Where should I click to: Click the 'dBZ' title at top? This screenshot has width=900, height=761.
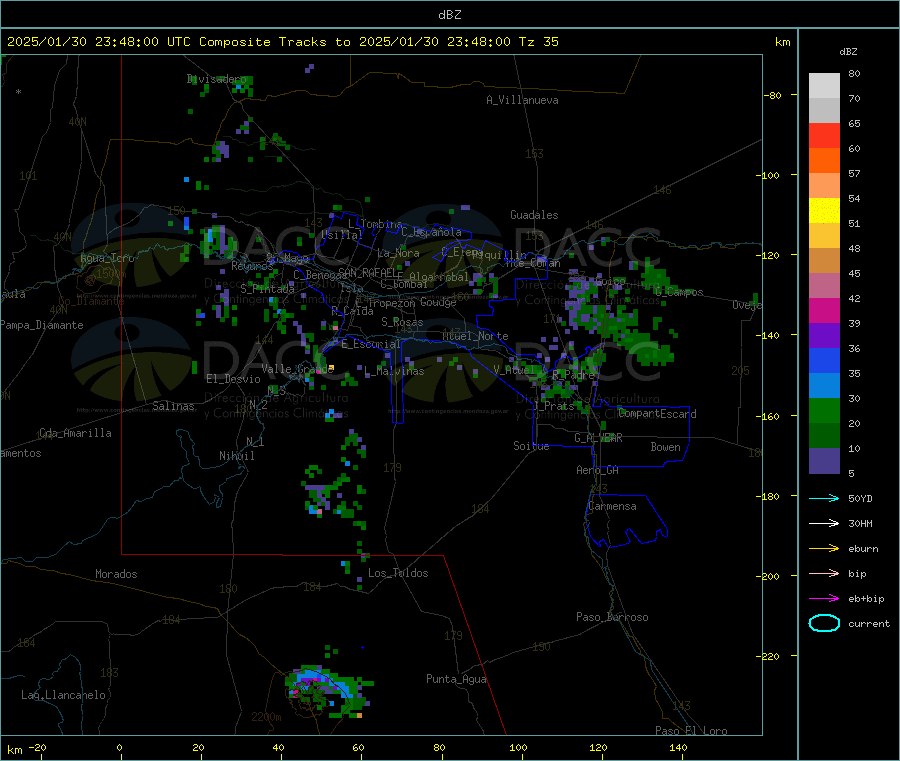click(x=449, y=15)
